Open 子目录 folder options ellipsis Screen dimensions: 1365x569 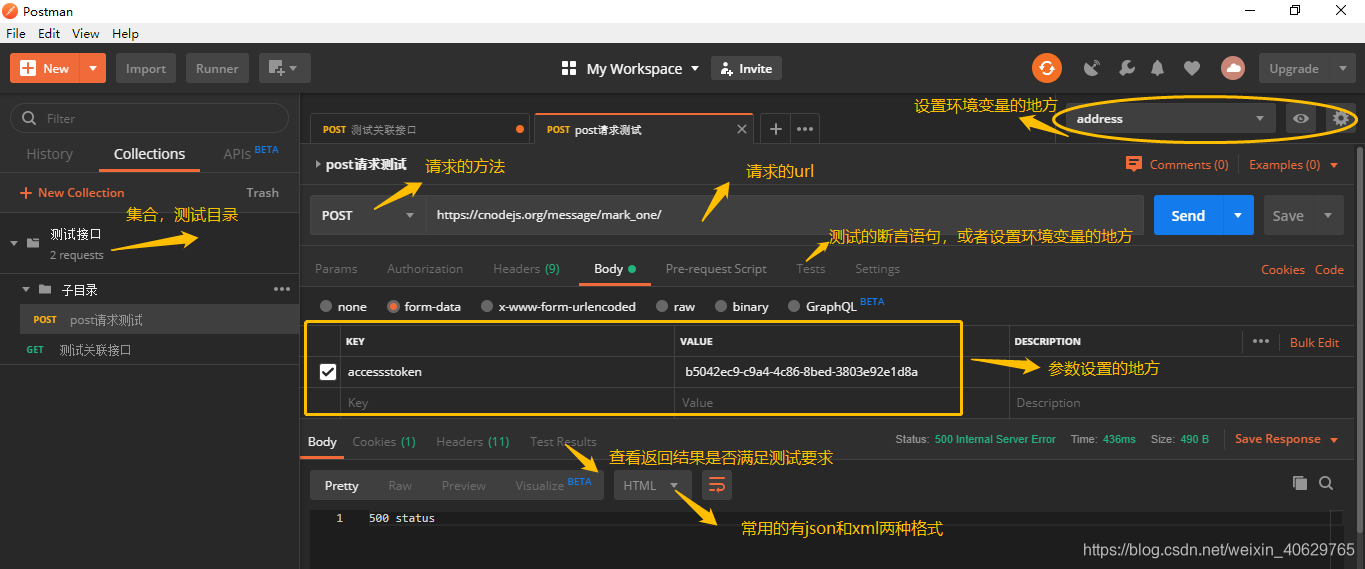(x=282, y=289)
